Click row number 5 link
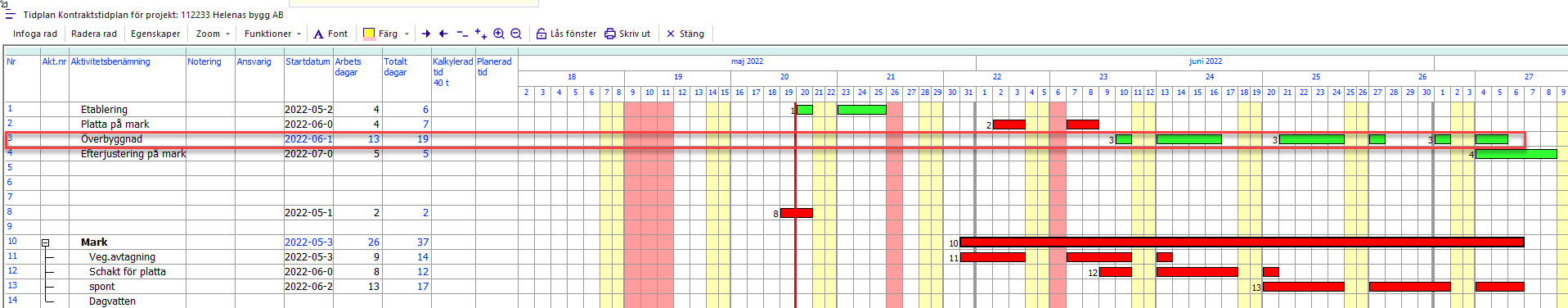The width and height of the screenshot is (1568, 308). 10,167
